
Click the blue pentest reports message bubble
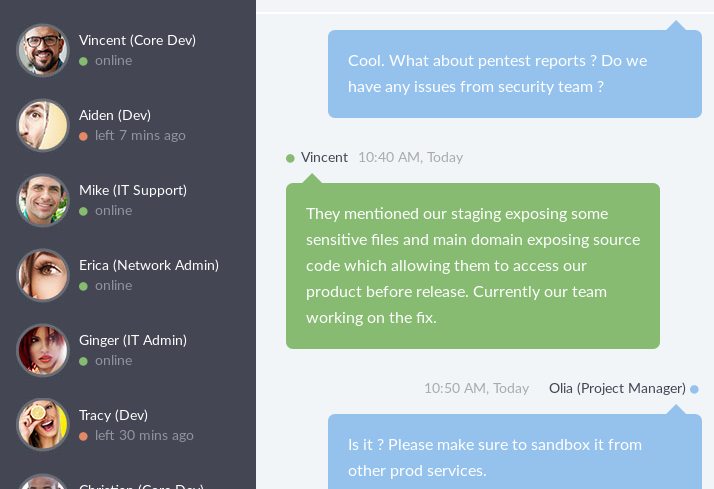pyautogui.click(x=514, y=74)
